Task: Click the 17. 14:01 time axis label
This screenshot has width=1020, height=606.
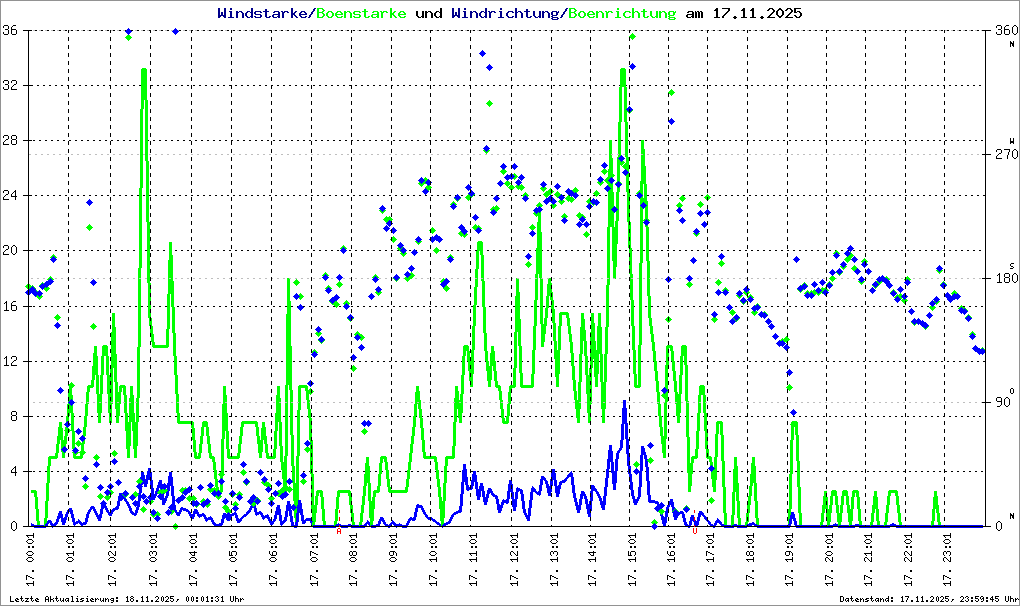Action: [x=592, y=560]
